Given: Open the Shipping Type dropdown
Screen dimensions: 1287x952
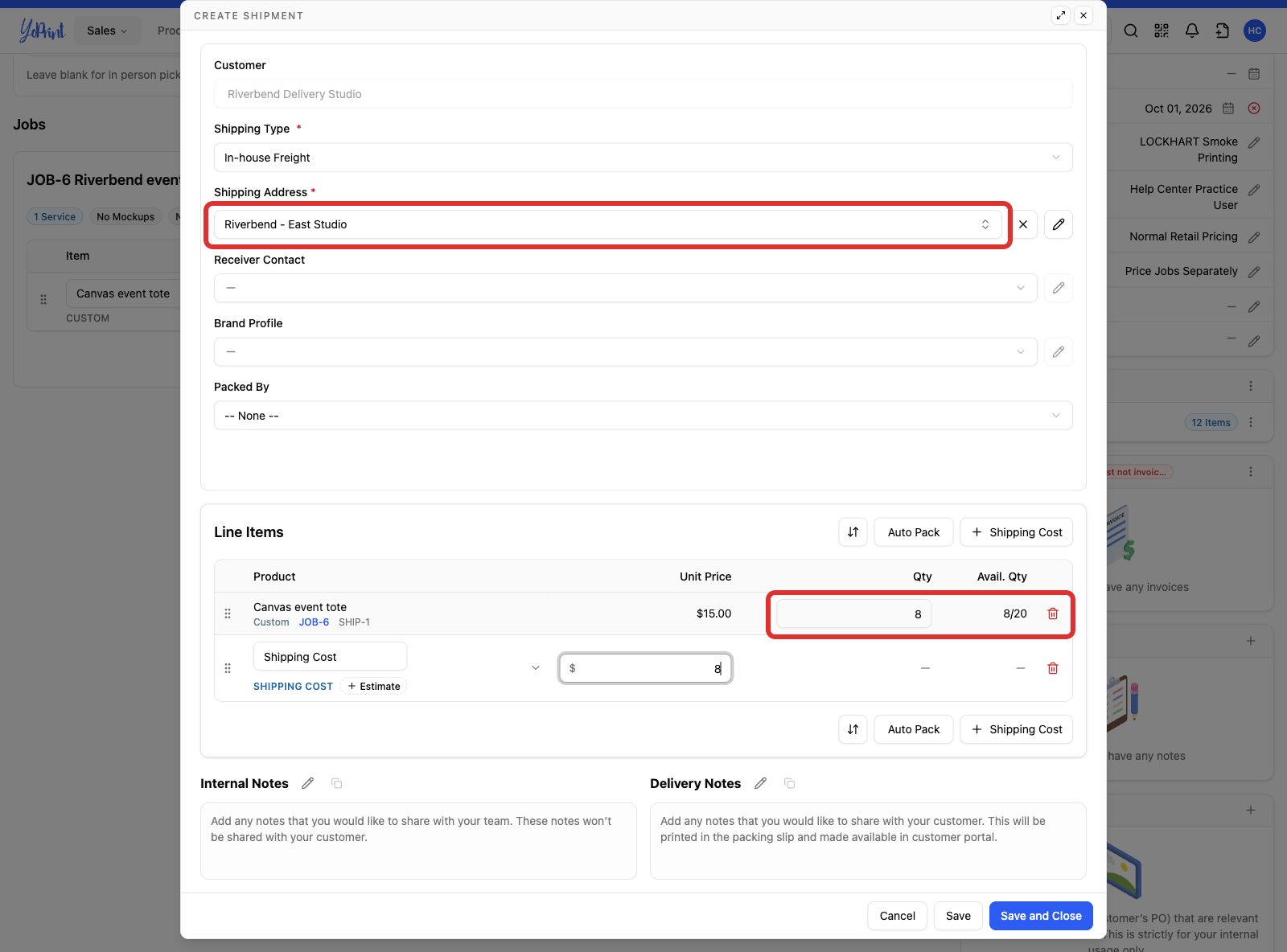Looking at the screenshot, I should [x=643, y=158].
